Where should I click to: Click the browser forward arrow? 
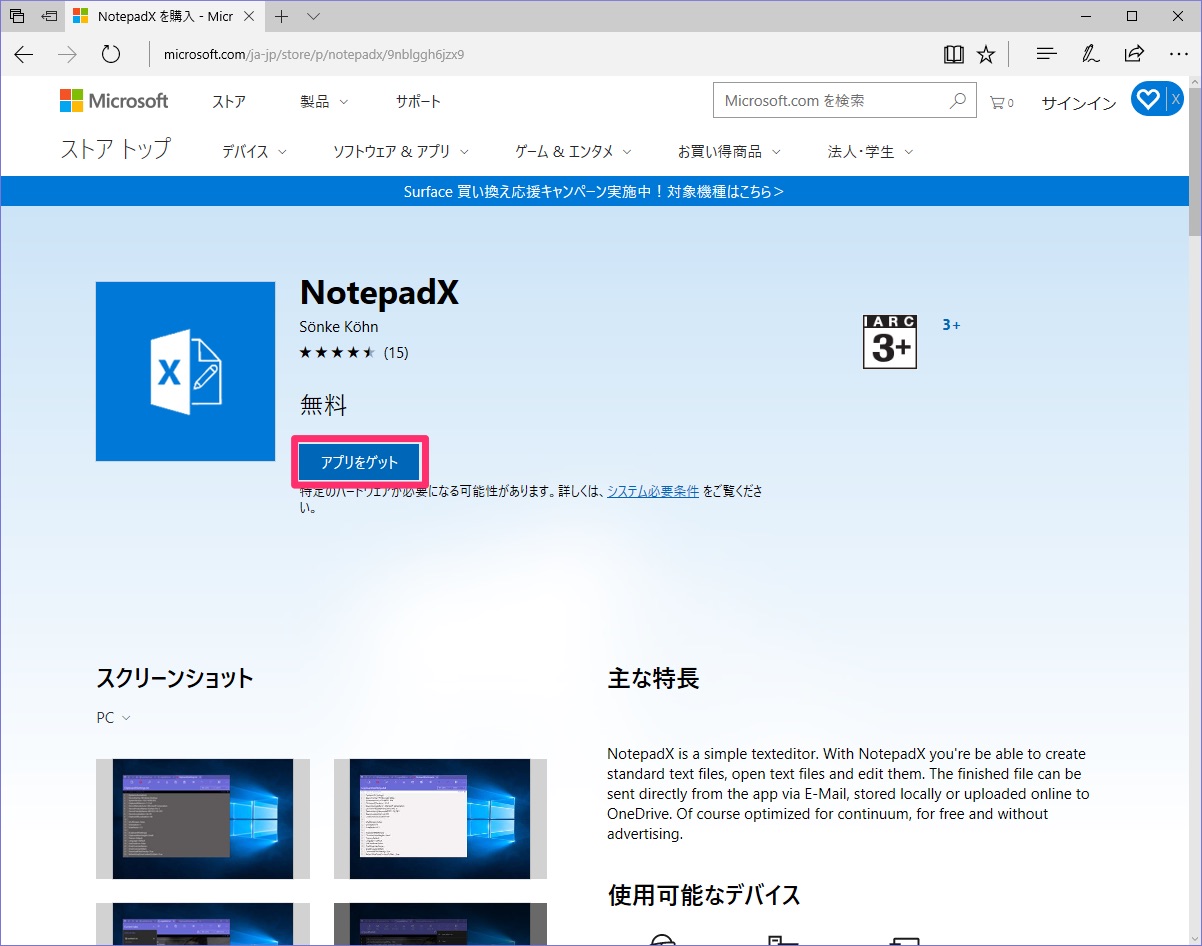67,54
